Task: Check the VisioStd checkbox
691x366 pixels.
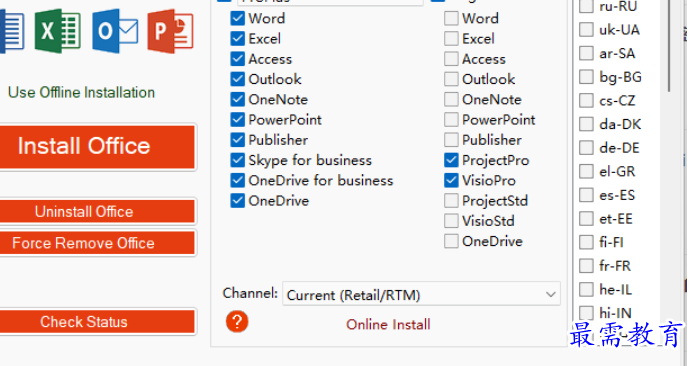Action: click(451, 221)
